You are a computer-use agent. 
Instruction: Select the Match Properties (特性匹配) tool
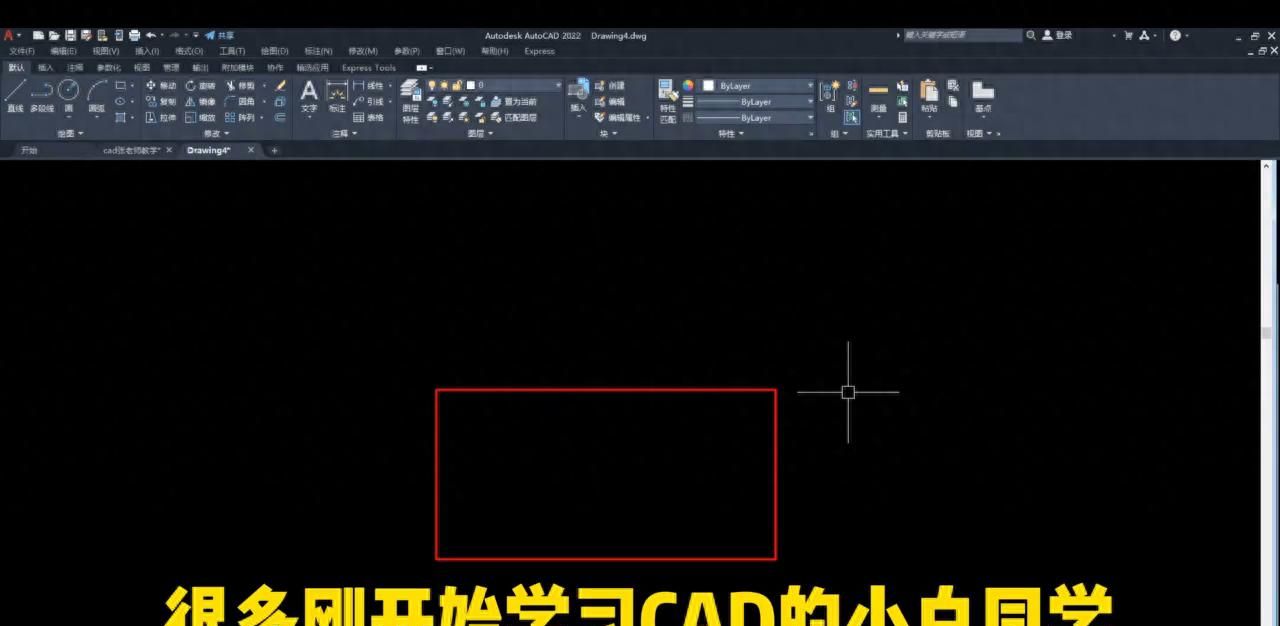667,97
